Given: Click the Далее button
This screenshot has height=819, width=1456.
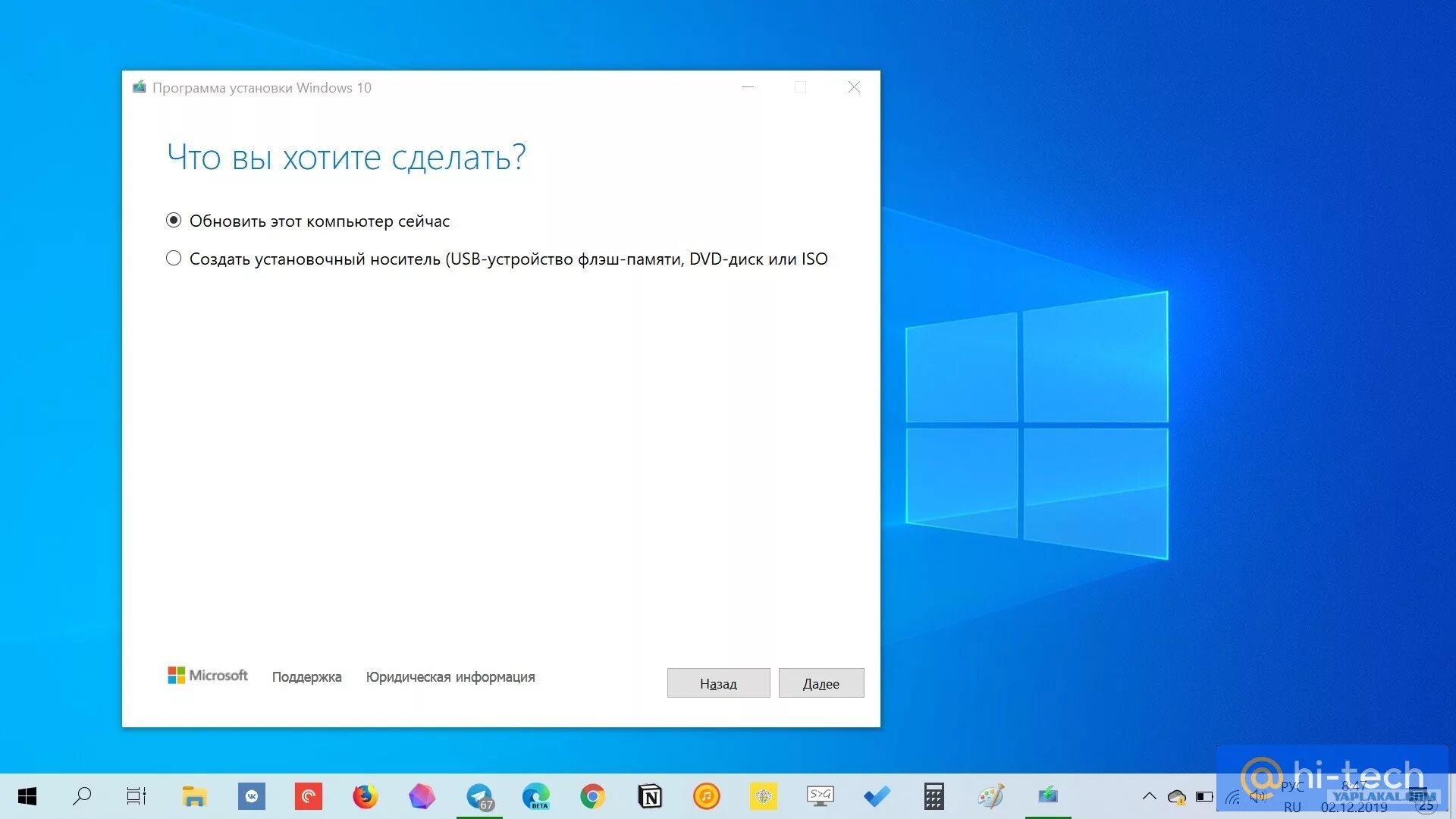Looking at the screenshot, I should pyautogui.click(x=821, y=683).
